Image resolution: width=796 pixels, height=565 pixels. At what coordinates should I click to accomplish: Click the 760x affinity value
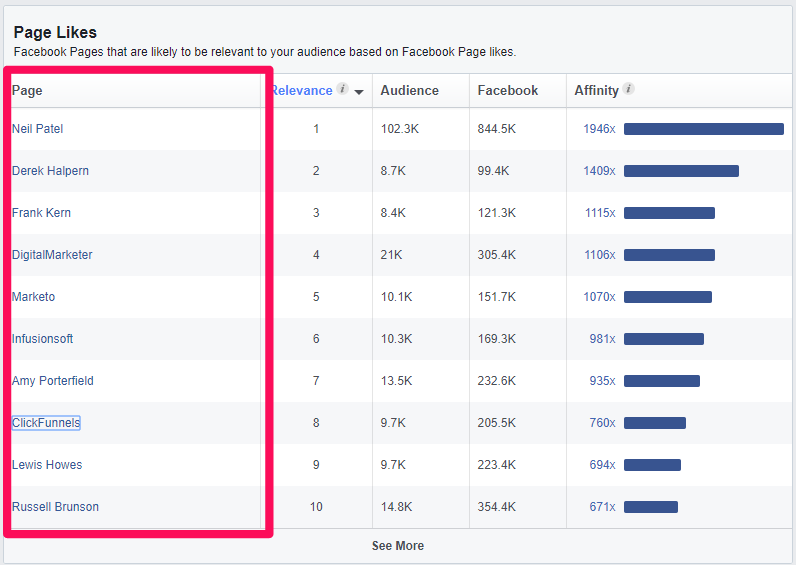pyautogui.click(x=602, y=423)
